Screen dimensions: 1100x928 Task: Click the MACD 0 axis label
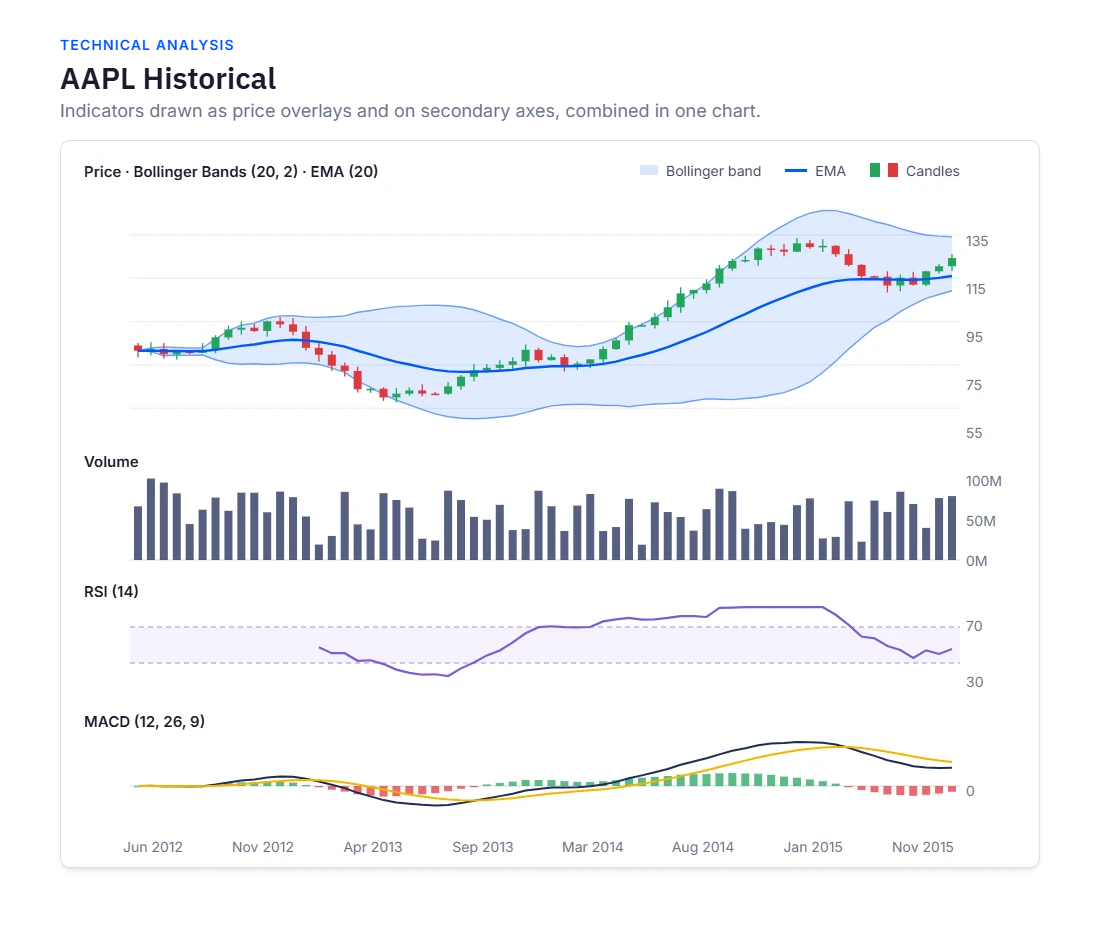pyautogui.click(x=970, y=791)
